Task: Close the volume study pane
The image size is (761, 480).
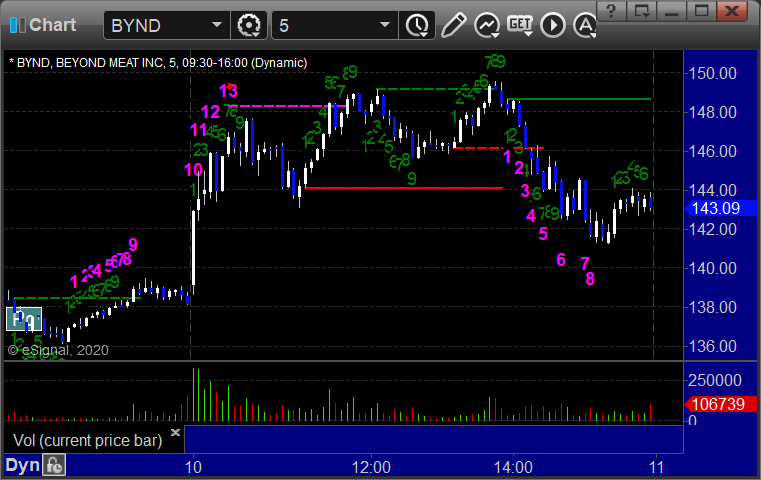Action: 175,432
